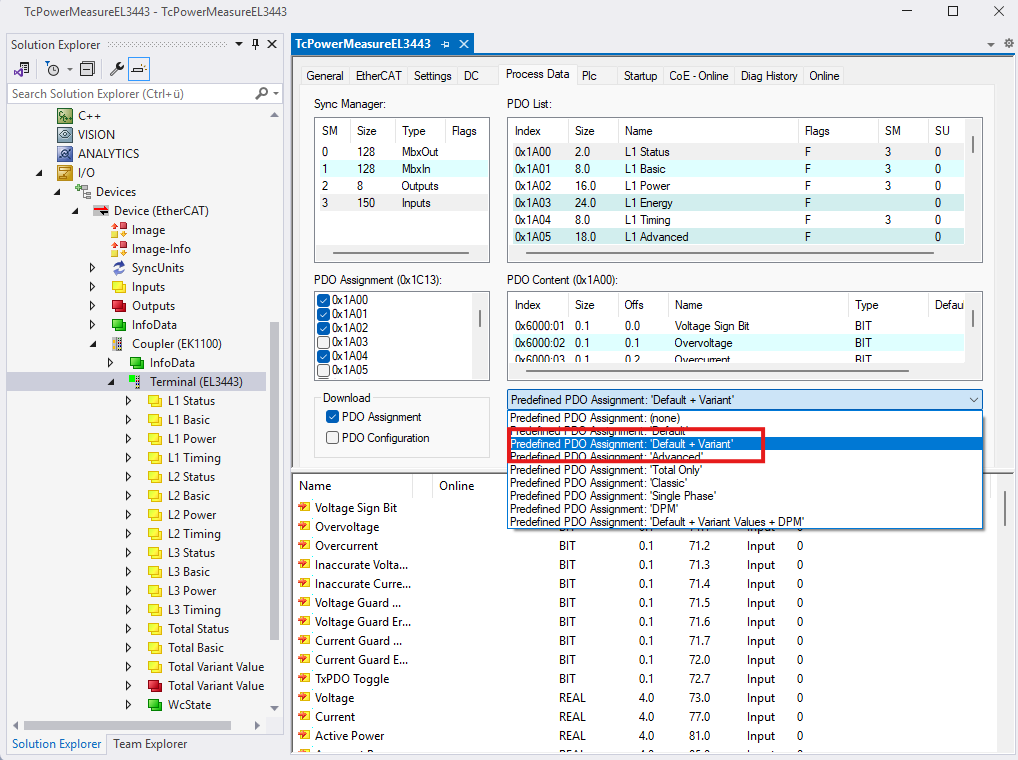This screenshot has width=1018, height=760.
Task: Switch to the CoE - Online tab
Action: click(698, 76)
